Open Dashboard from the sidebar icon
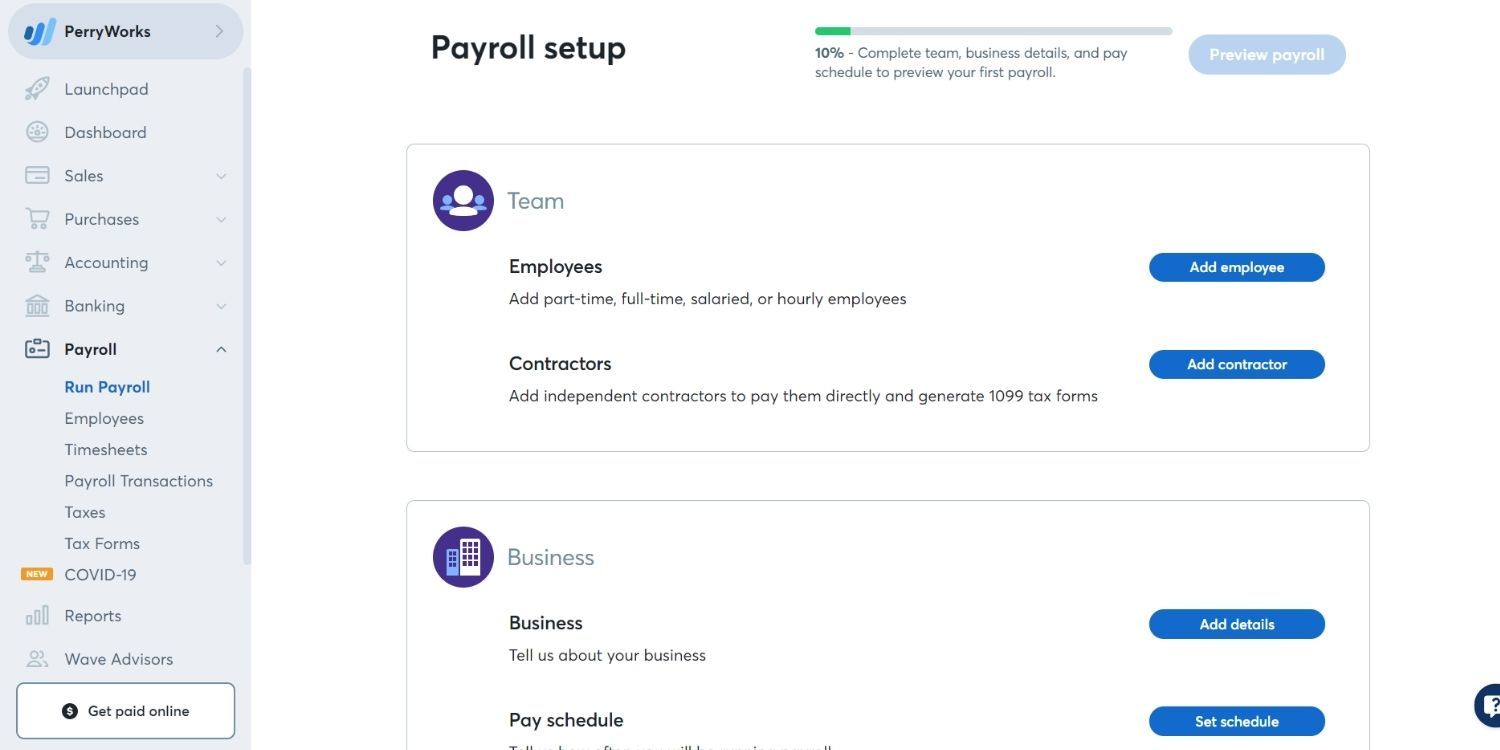Viewport: 1500px width, 750px height. pyautogui.click(x=37, y=130)
